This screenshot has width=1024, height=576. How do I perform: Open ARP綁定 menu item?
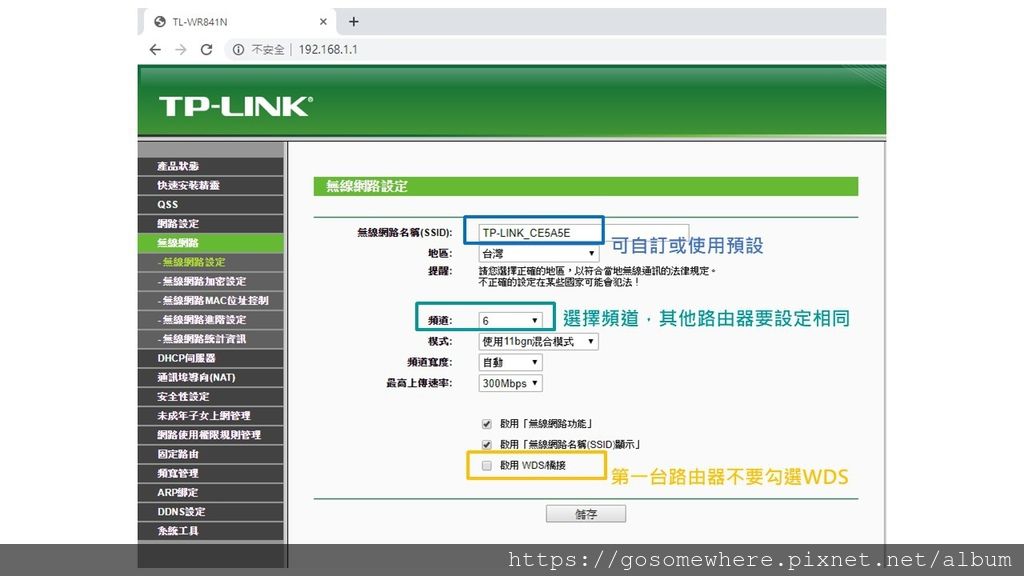pos(211,492)
